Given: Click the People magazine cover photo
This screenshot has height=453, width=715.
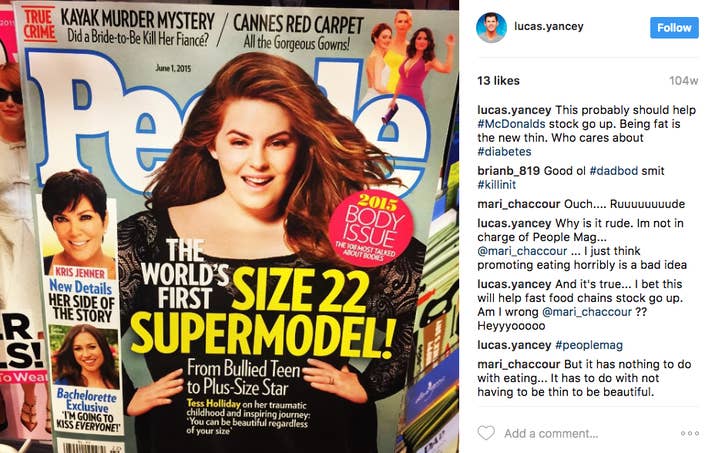Looking at the screenshot, I should [229, 227].
